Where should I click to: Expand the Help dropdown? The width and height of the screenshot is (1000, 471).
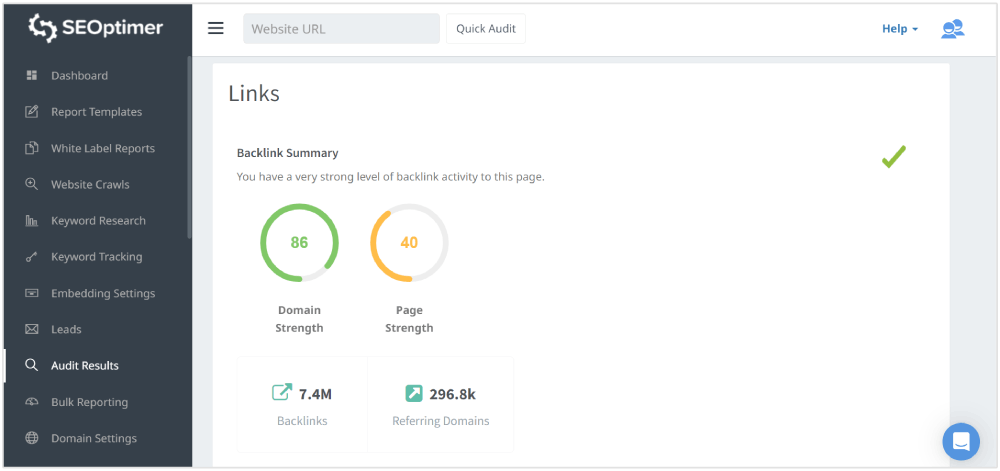(x=899, y=29)
